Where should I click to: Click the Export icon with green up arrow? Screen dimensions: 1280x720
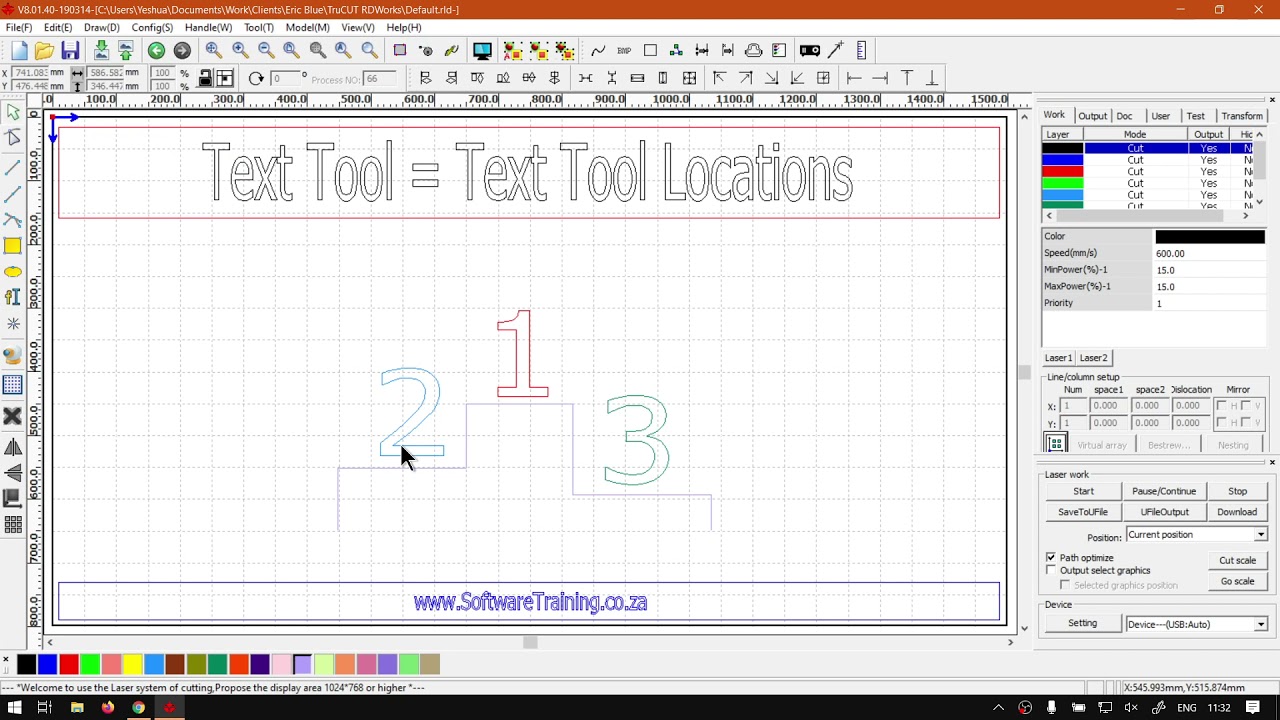[x=126, y=51]
